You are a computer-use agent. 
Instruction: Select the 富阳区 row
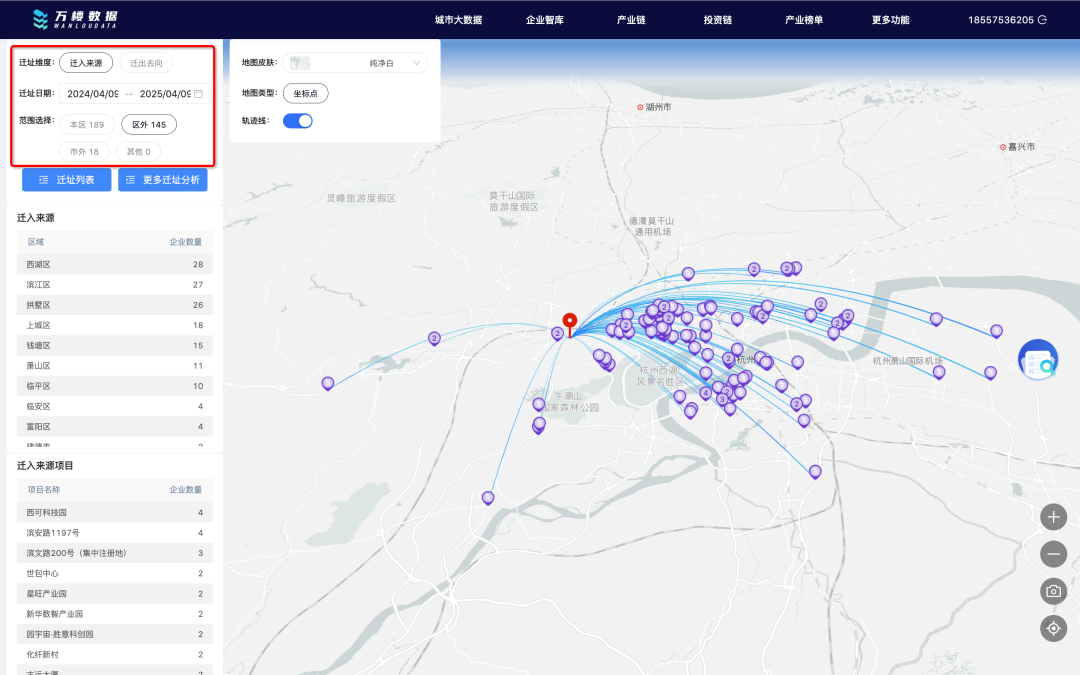(x=114, y=427)
